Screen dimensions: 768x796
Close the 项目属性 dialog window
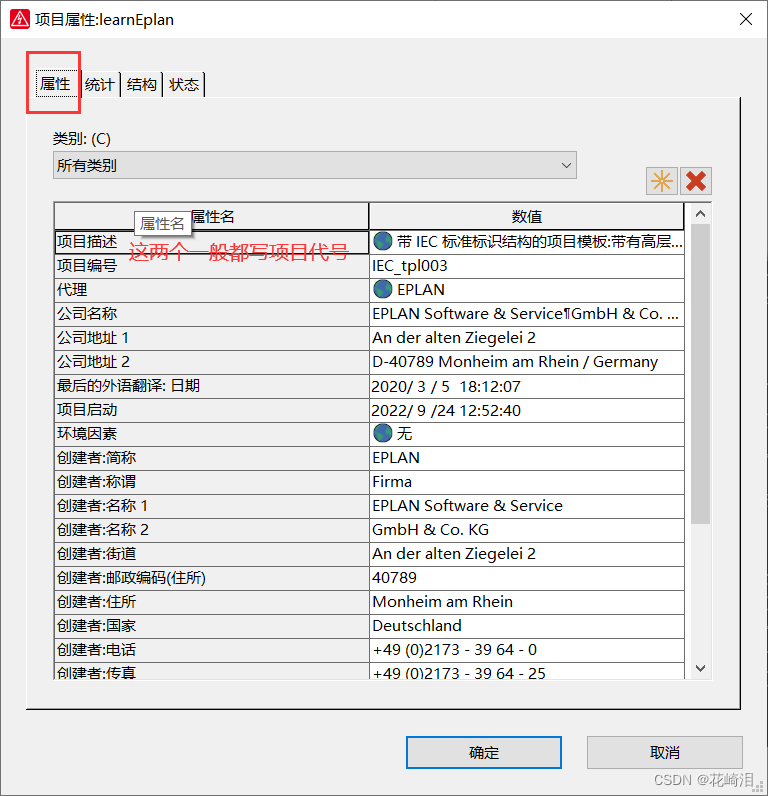pyautogui.click(x=746, y=19)
